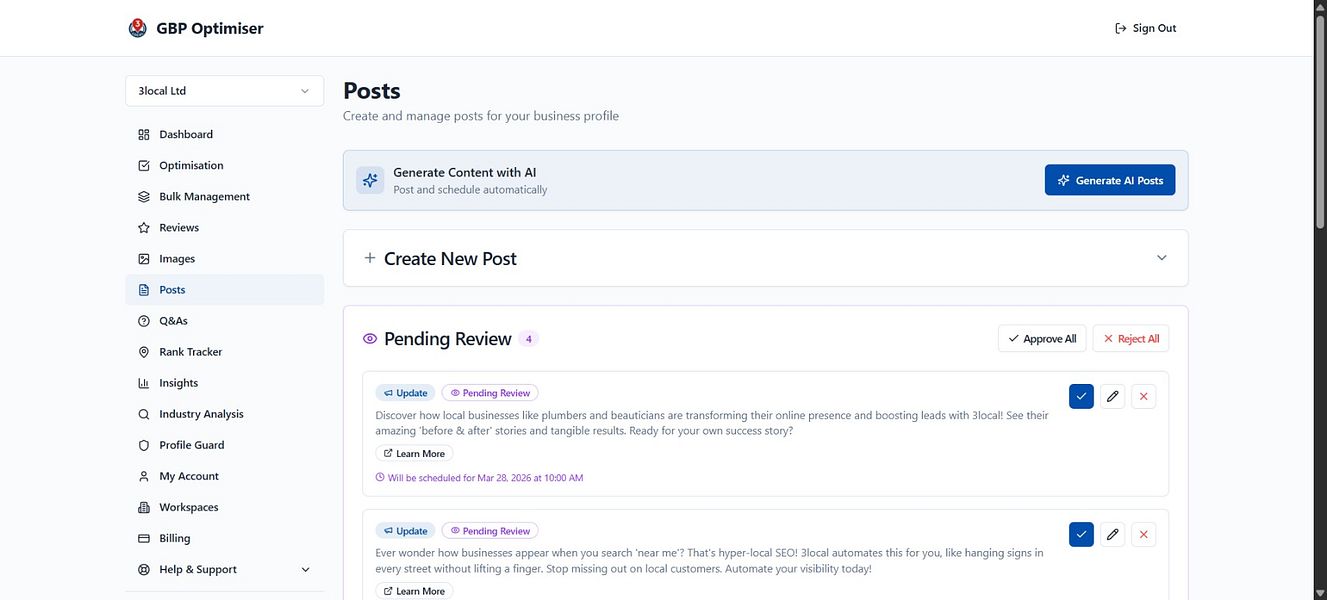Click the Posts page heading
This screenshot has width=1327, height=600.
pyautogui.click(x=372, y=90)
